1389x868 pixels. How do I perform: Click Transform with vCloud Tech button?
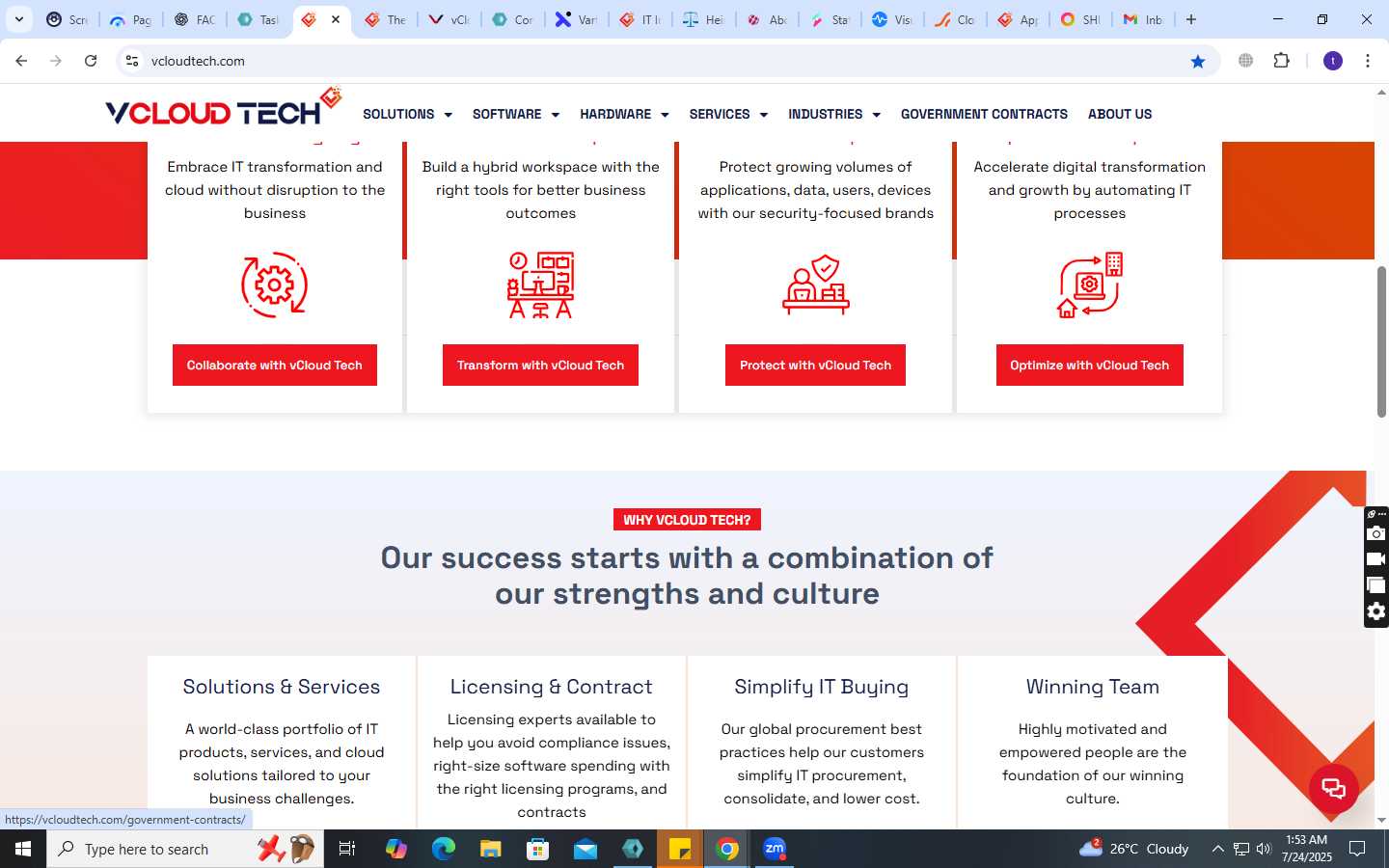tap(540, 365)
